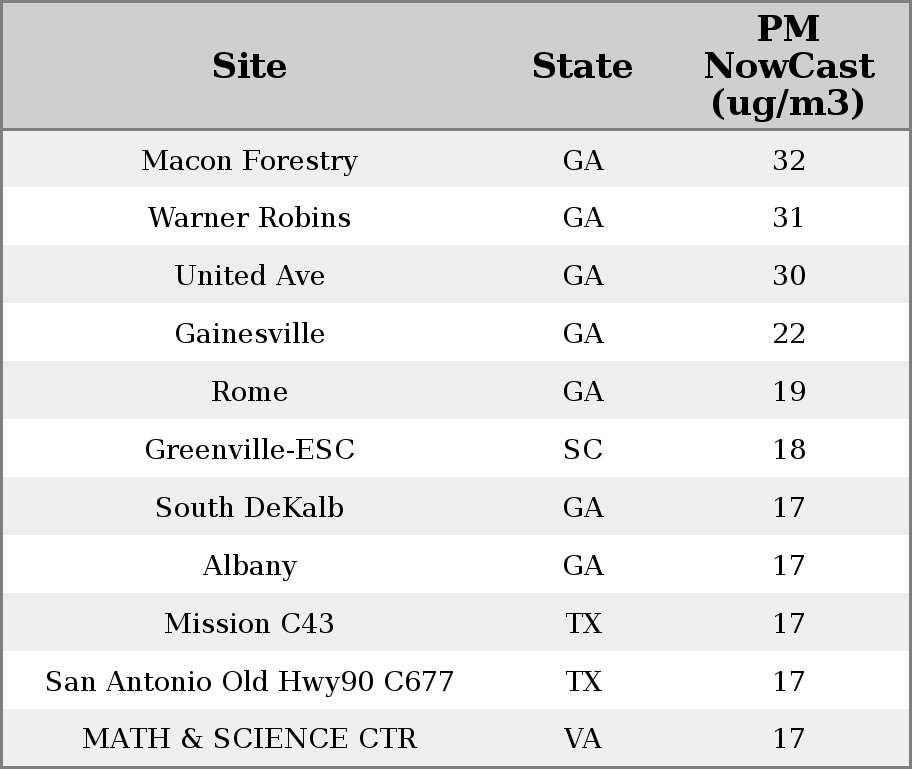Click the United Ave site name
This screenshot has height=769, width=912.
pos(249,276)
